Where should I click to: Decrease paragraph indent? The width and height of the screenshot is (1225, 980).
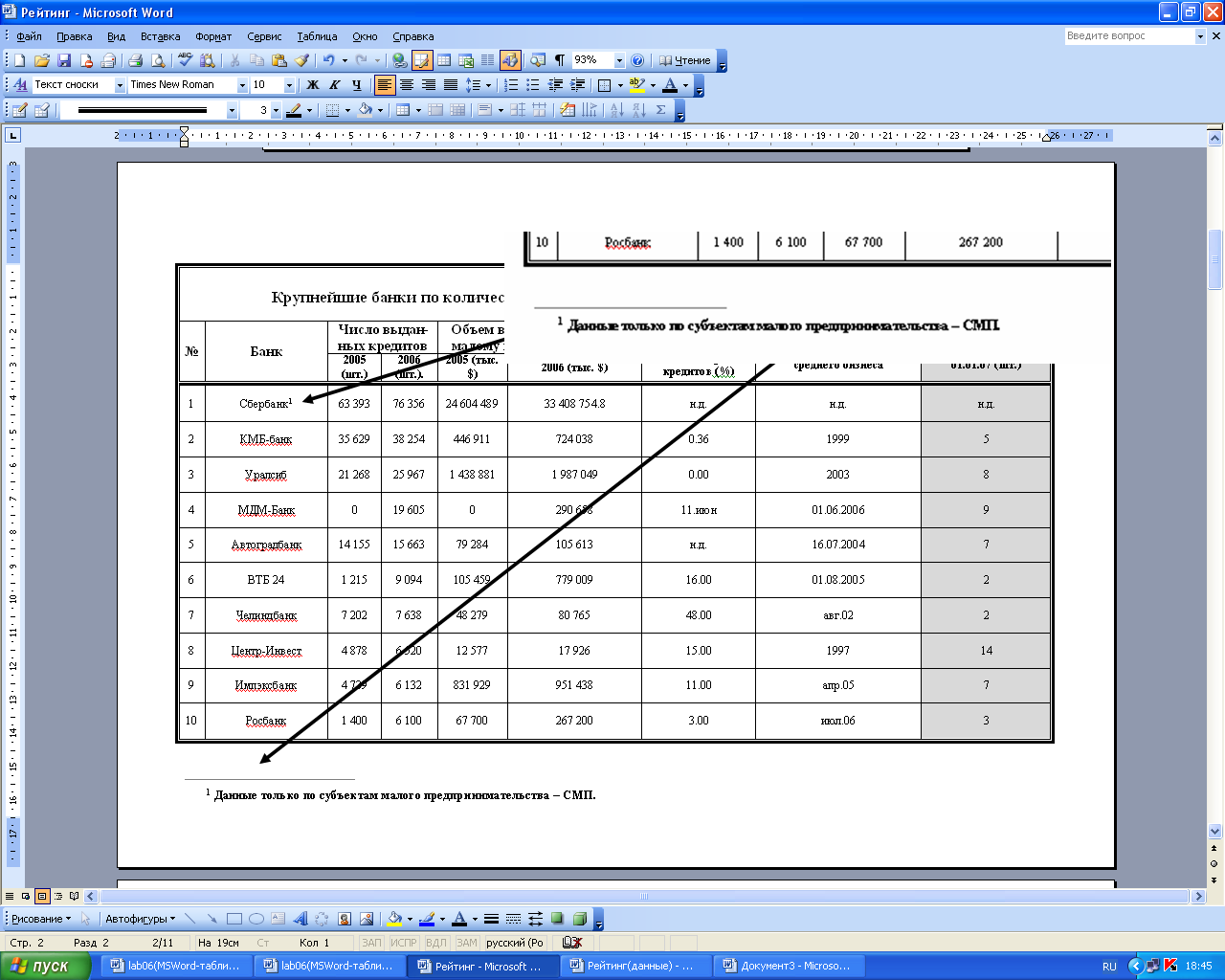click(x=555, y=85)
